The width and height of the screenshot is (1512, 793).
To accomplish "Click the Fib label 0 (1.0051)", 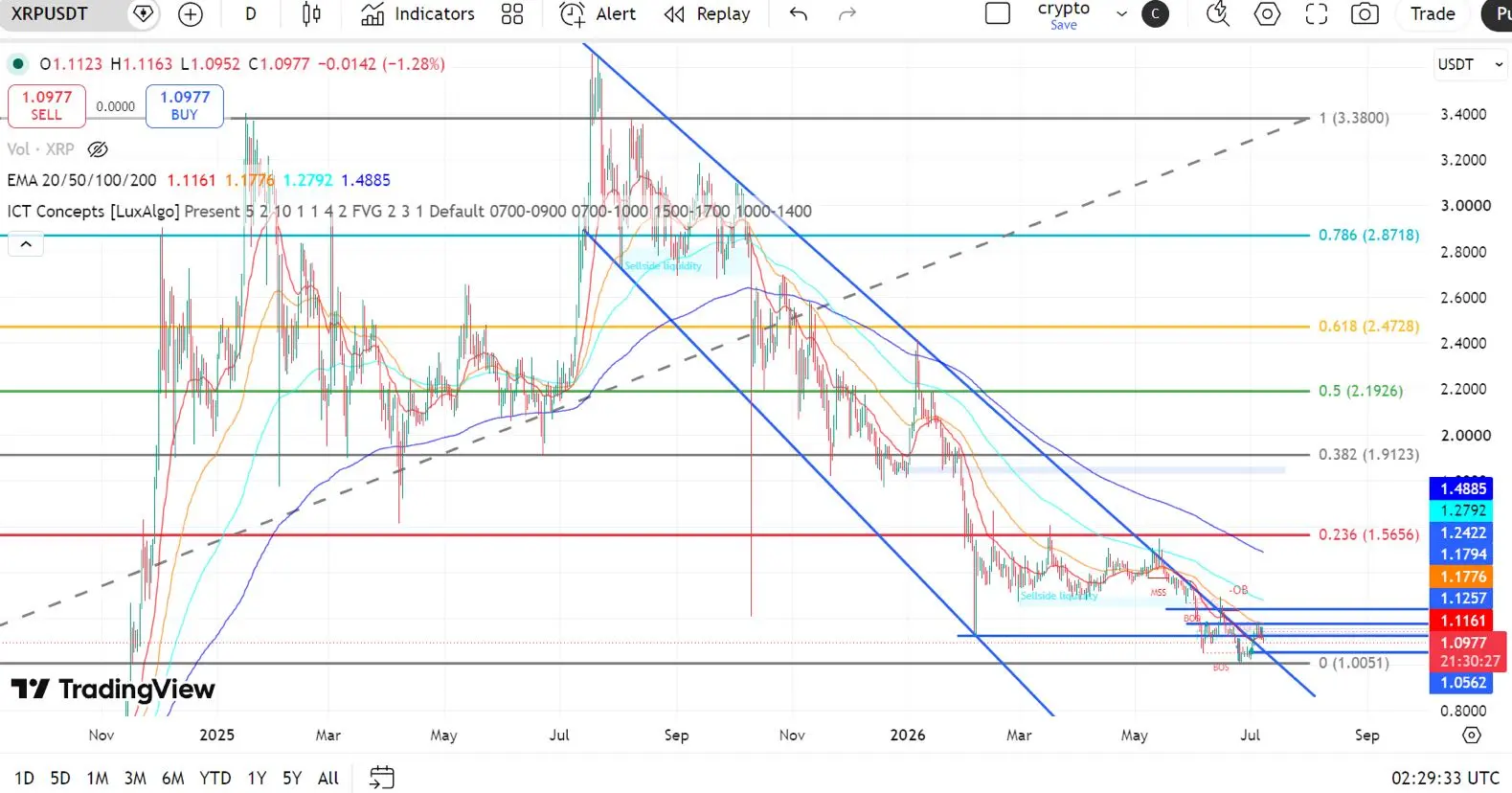I will [1353, 663].
